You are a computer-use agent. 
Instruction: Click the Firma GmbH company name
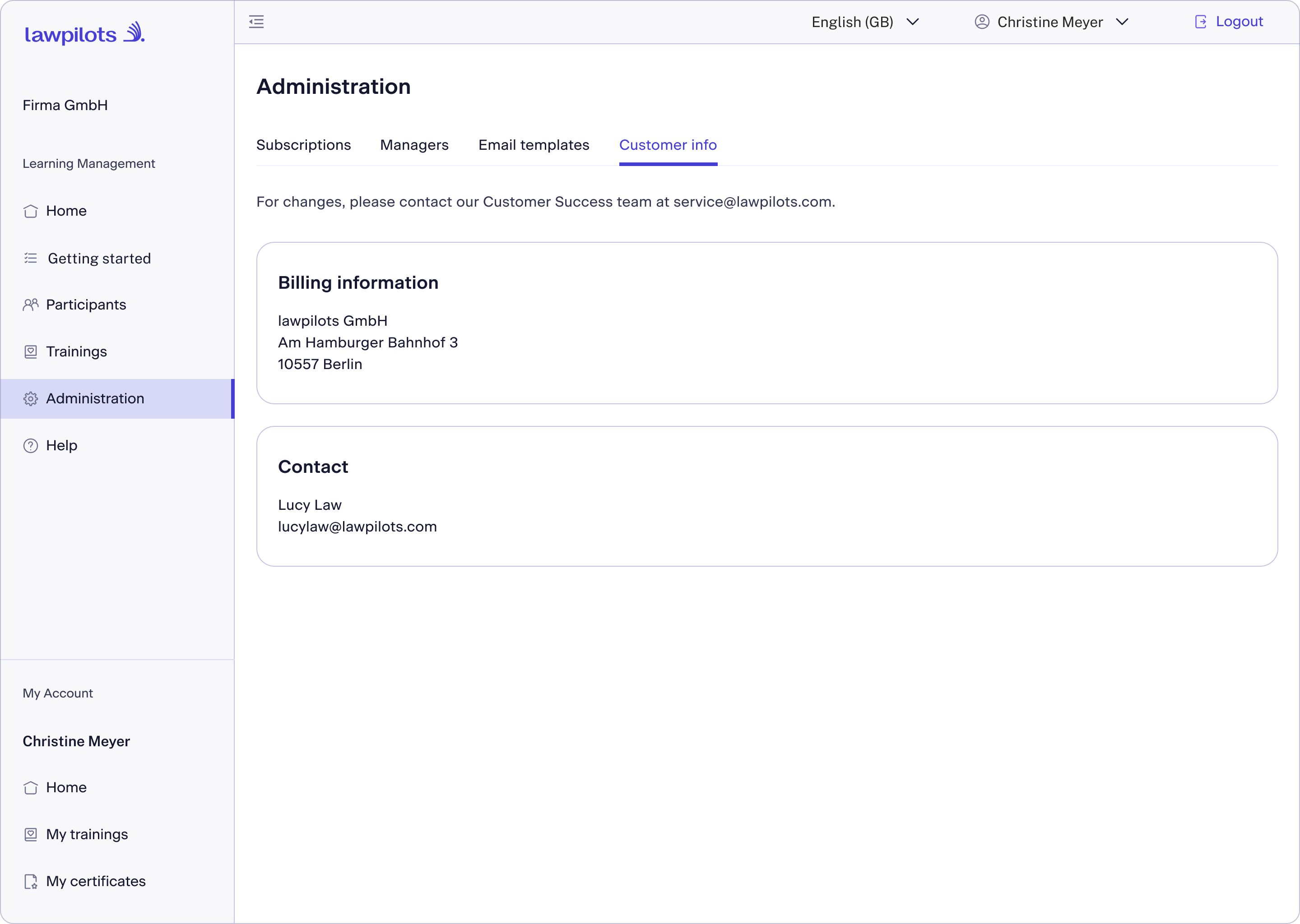pos(65,105)
